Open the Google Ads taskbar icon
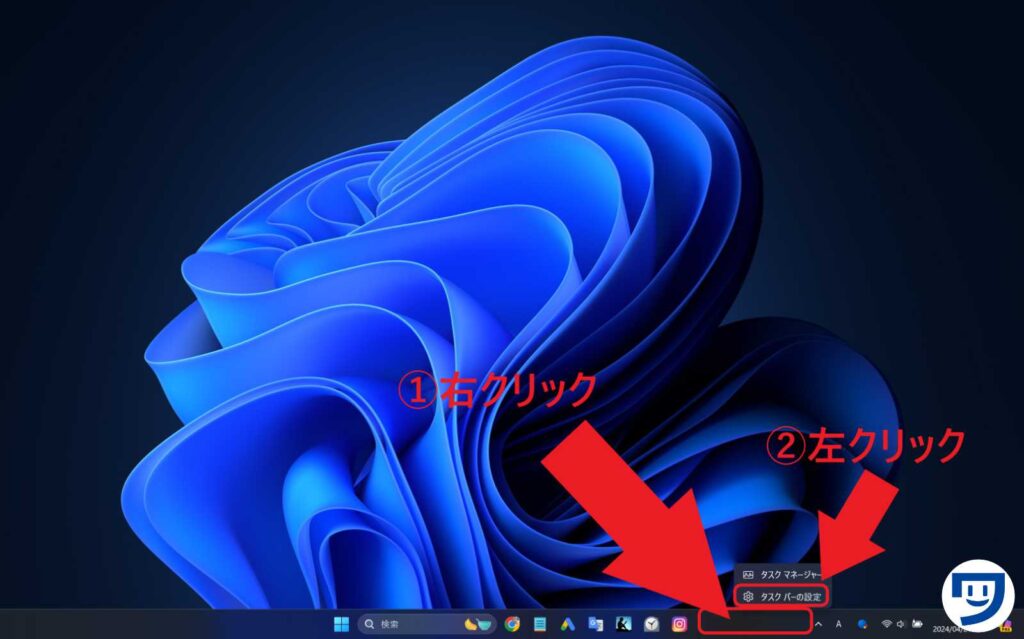Viewport: 1024px width, 639px height. (x=568, y=625)
